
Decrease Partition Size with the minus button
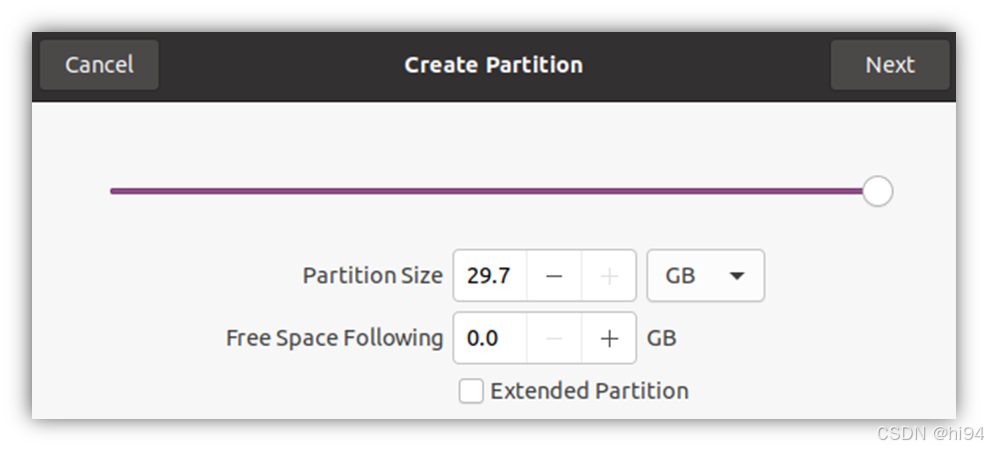[x=554, y=276]
